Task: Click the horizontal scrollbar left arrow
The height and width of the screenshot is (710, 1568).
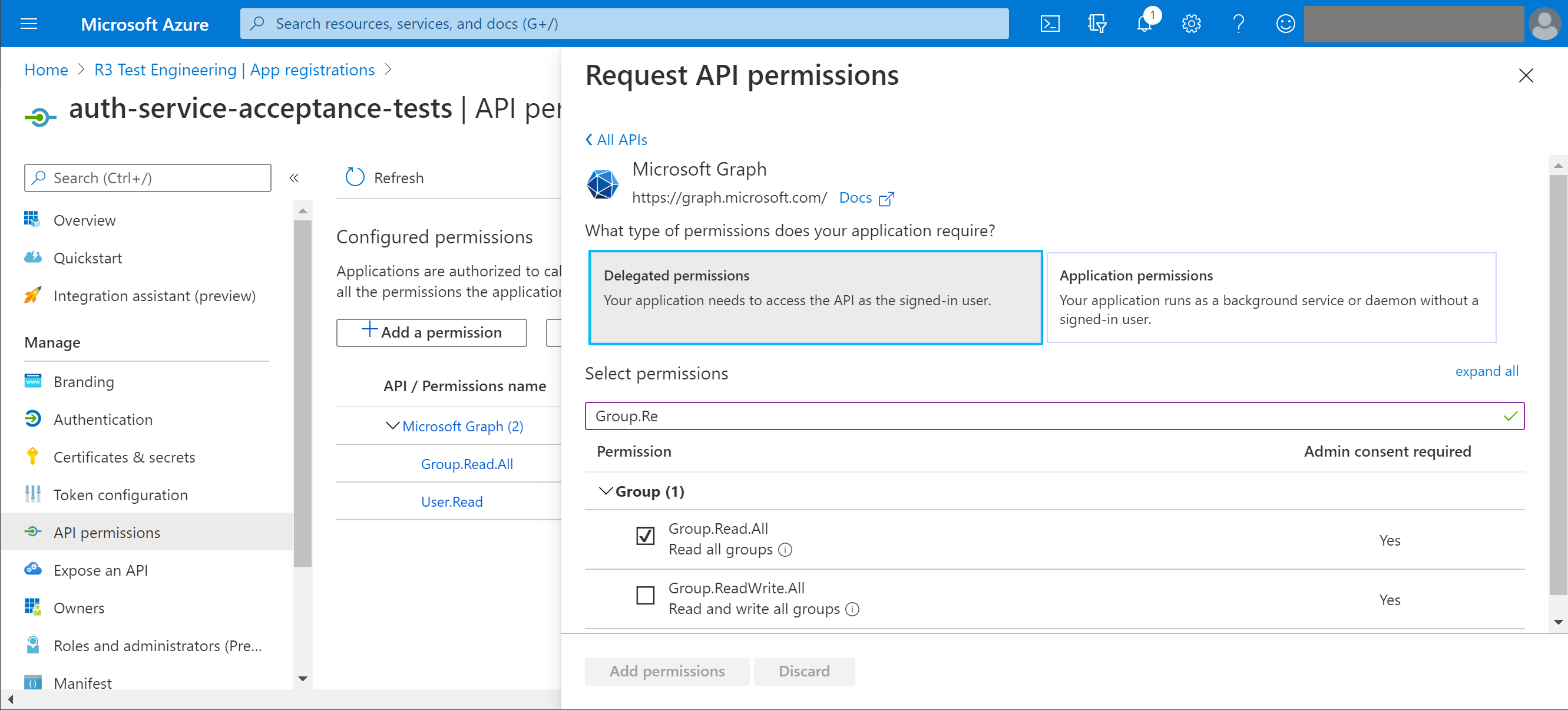Action: coord(11,699)
